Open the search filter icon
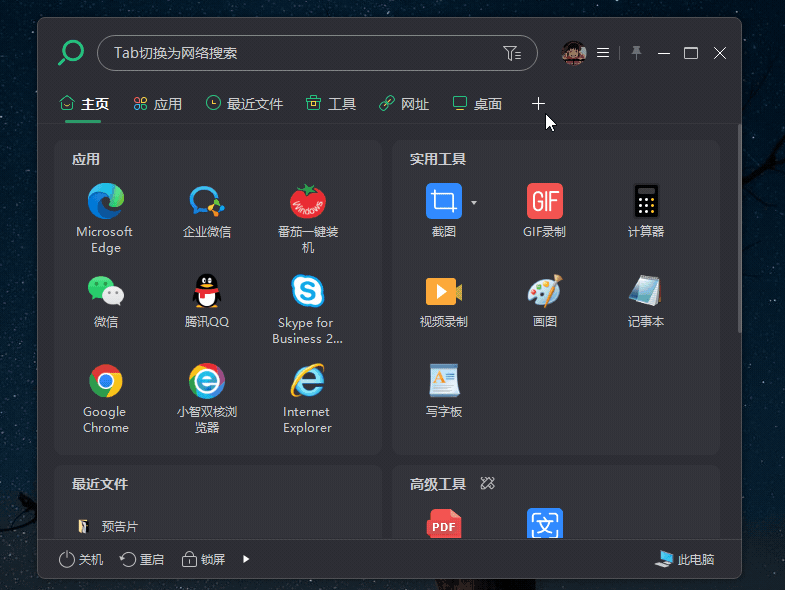This screenshot has height=590, width=785. click(x=512, y=53)
